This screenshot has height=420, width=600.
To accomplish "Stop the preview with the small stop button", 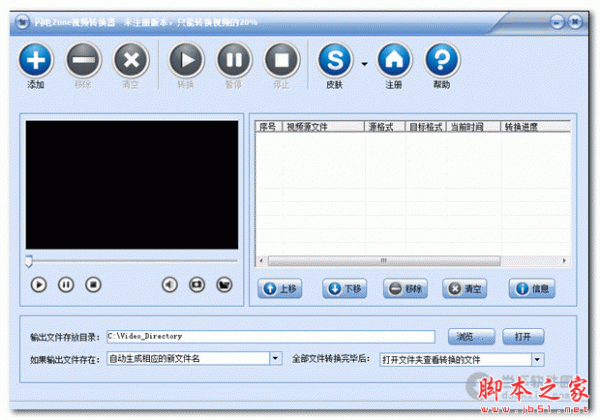I will tap(93, 285).
